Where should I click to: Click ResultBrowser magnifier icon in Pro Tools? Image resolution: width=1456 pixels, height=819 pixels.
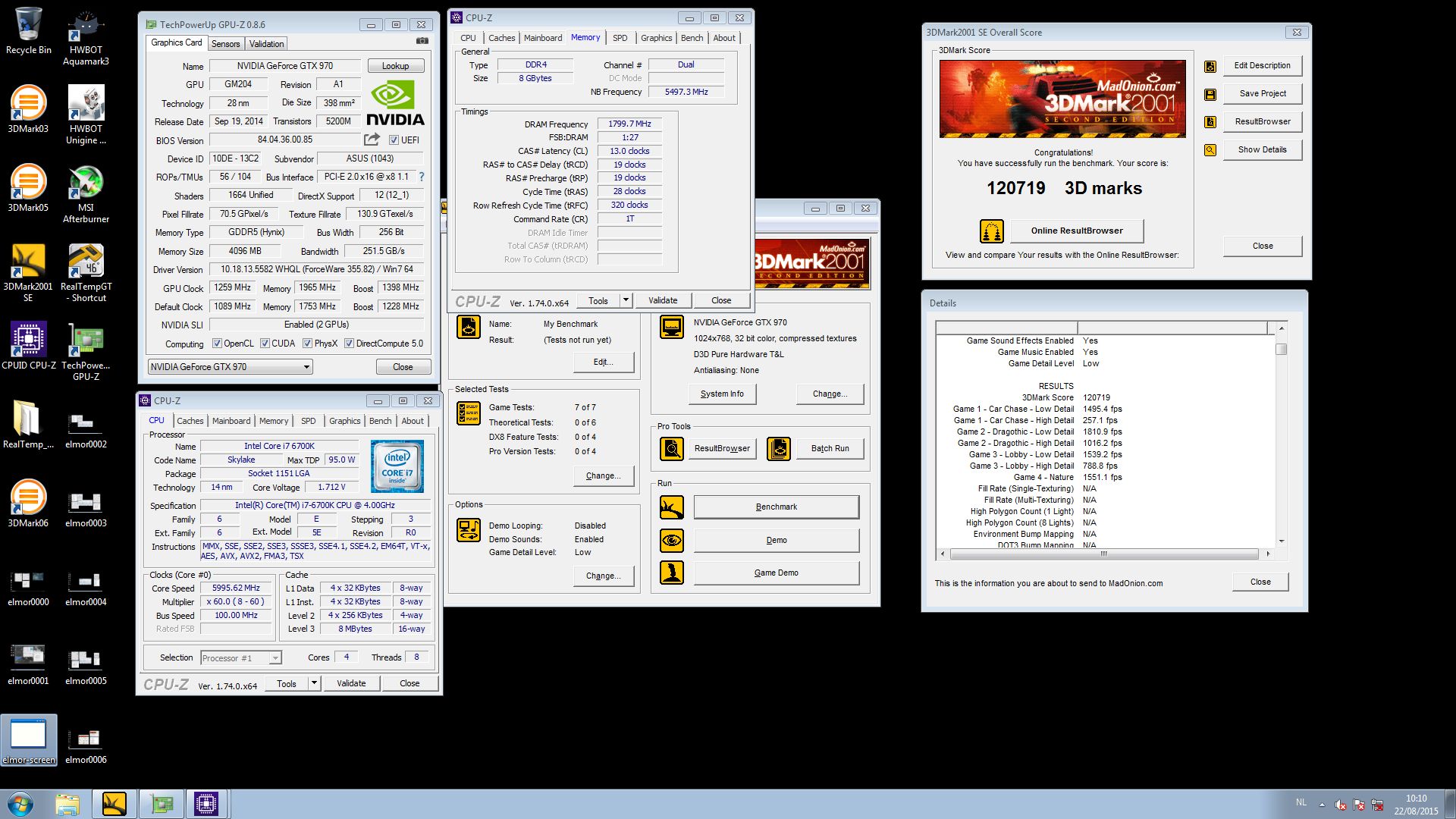[671, 448]
